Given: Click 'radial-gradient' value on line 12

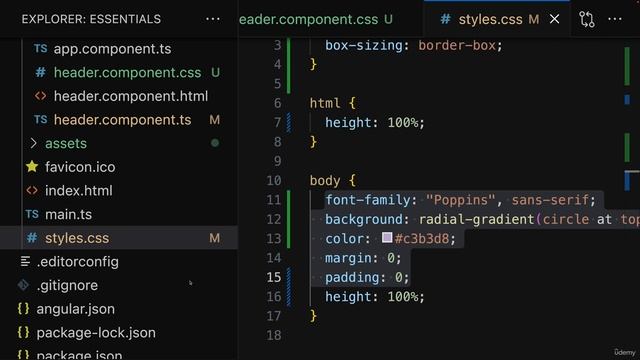Looking at the screenshot, I should click(477, 219).
